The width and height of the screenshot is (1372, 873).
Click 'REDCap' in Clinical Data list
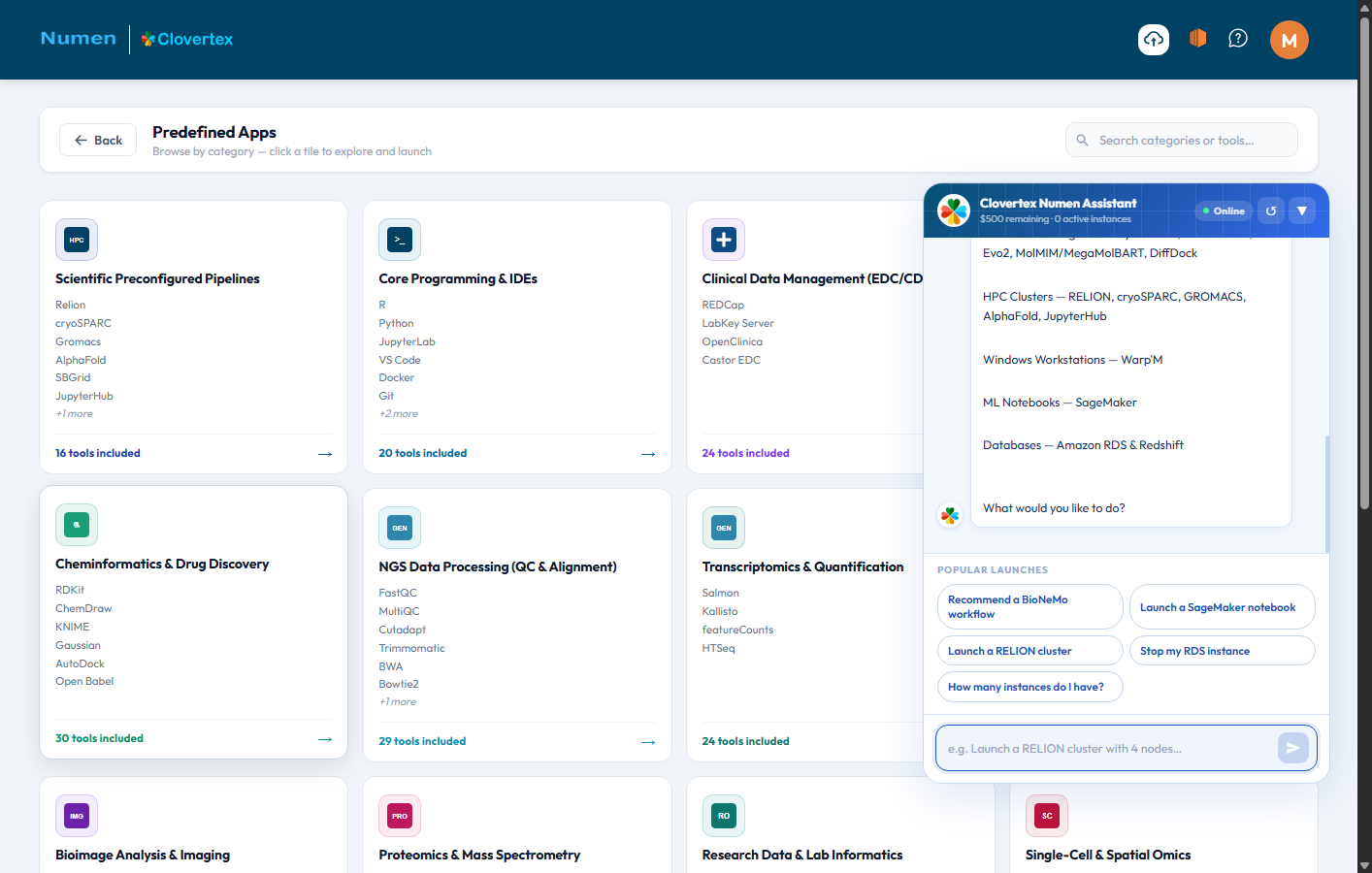(723, 305)
